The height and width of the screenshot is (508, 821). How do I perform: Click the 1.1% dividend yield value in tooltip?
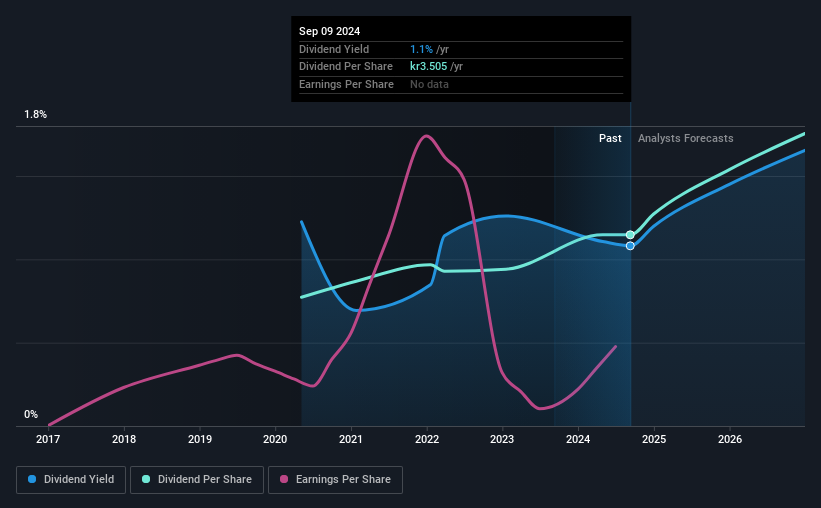tap(421, 49)
